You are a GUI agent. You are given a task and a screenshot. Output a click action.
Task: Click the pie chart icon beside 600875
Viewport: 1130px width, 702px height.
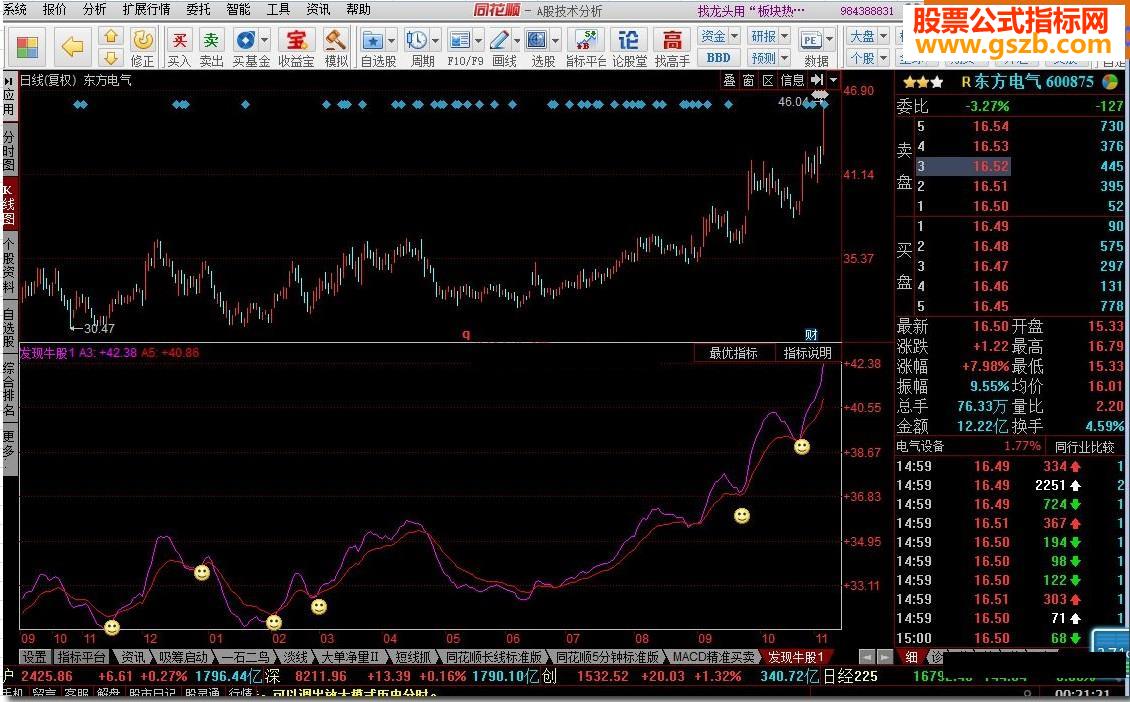(1110, 81)
